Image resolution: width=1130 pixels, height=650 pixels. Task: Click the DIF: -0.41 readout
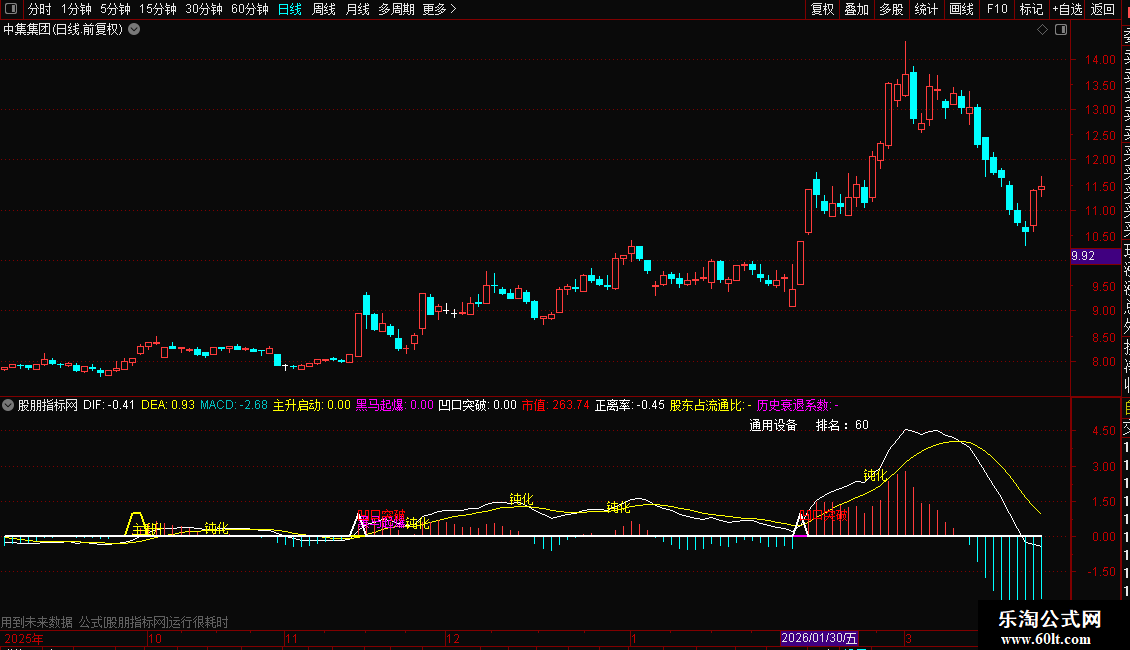109,405
